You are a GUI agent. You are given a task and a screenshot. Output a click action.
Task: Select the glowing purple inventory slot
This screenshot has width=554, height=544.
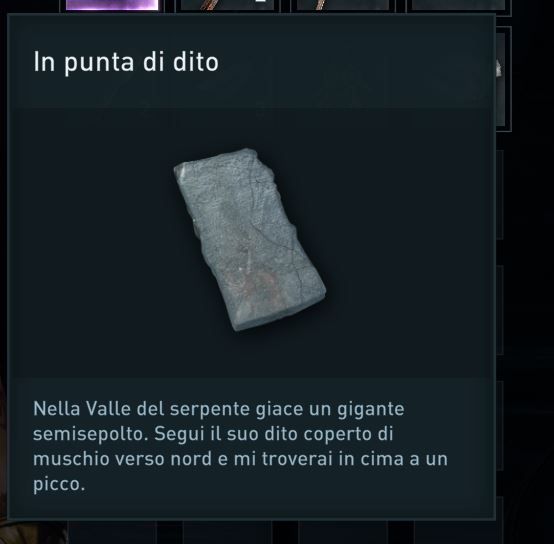(112, 5)
